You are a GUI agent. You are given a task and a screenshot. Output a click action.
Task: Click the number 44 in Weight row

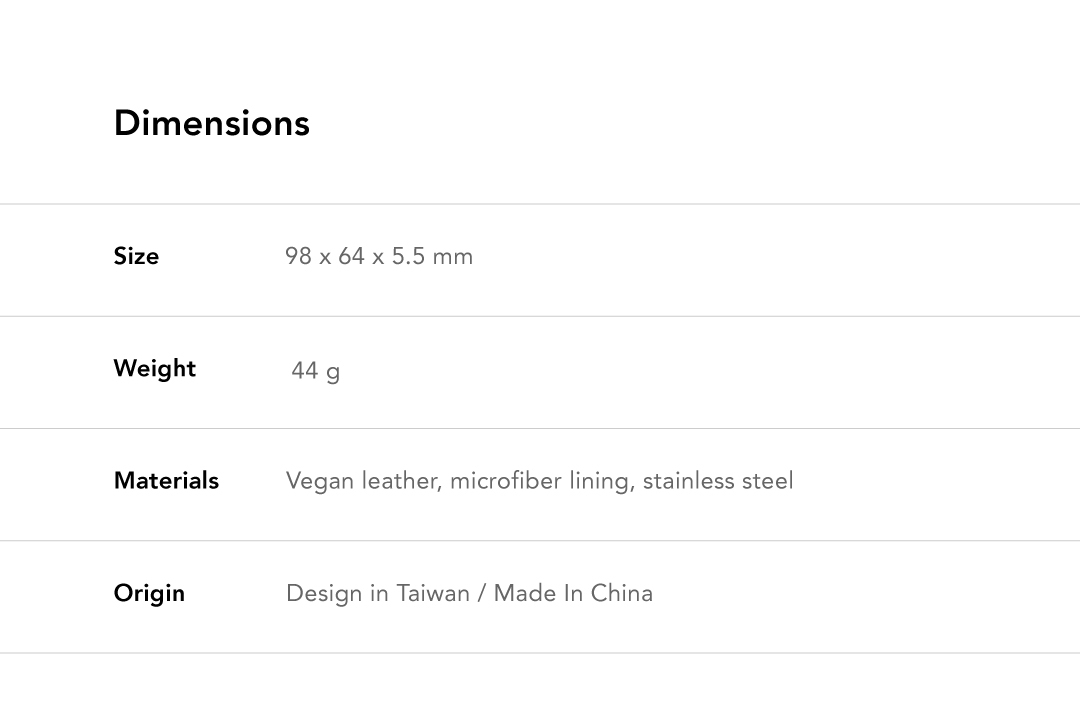point(304,371)
